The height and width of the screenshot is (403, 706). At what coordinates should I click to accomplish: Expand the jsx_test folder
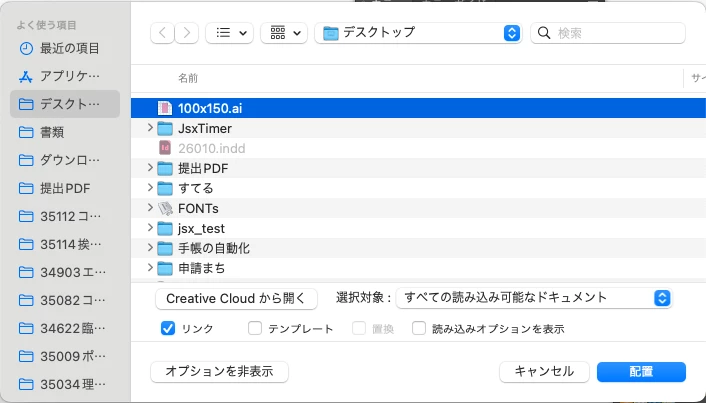150,228
